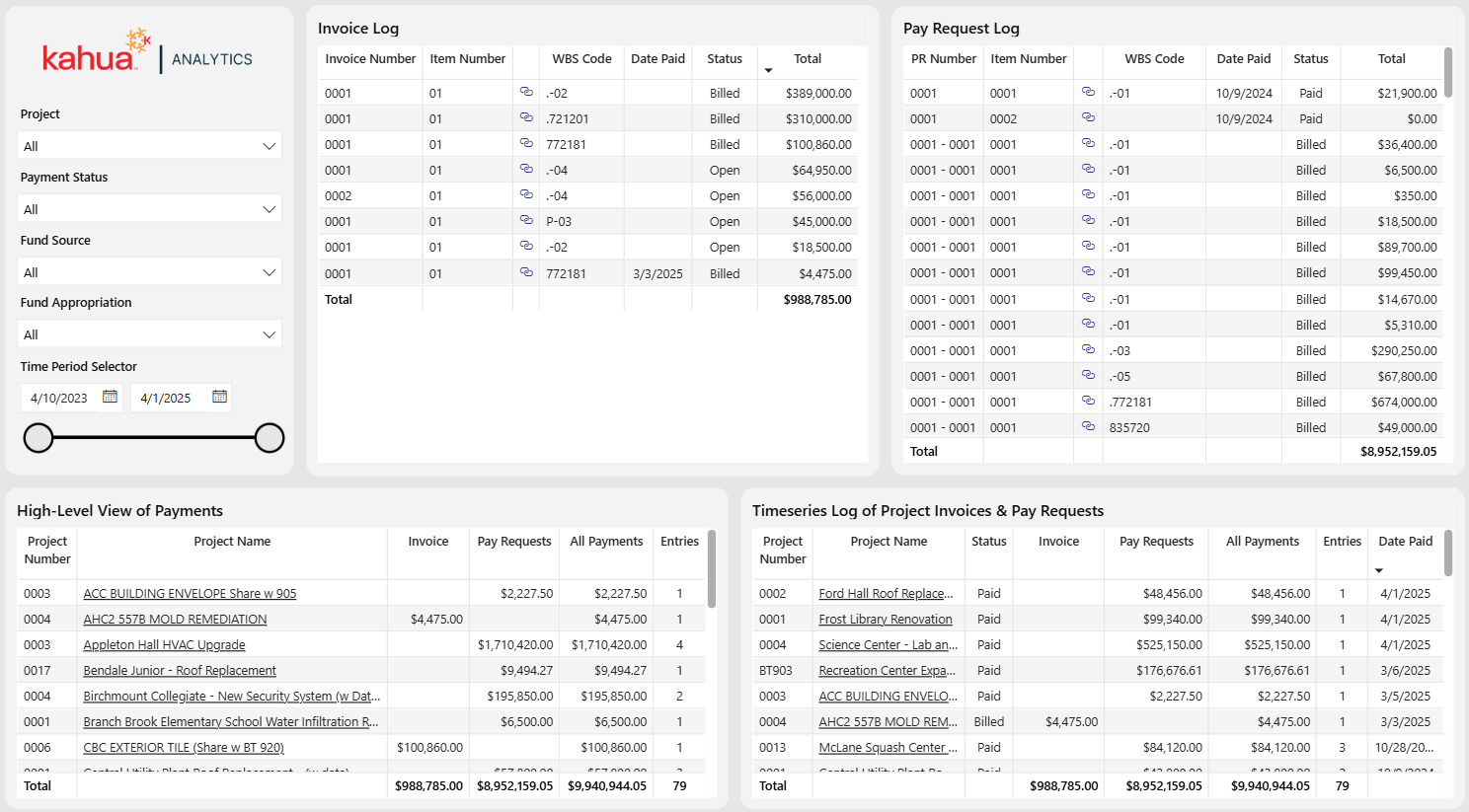Click left handle of time period slider
This screenshot has width=1469, height=812.
click(x=39, y=438)
